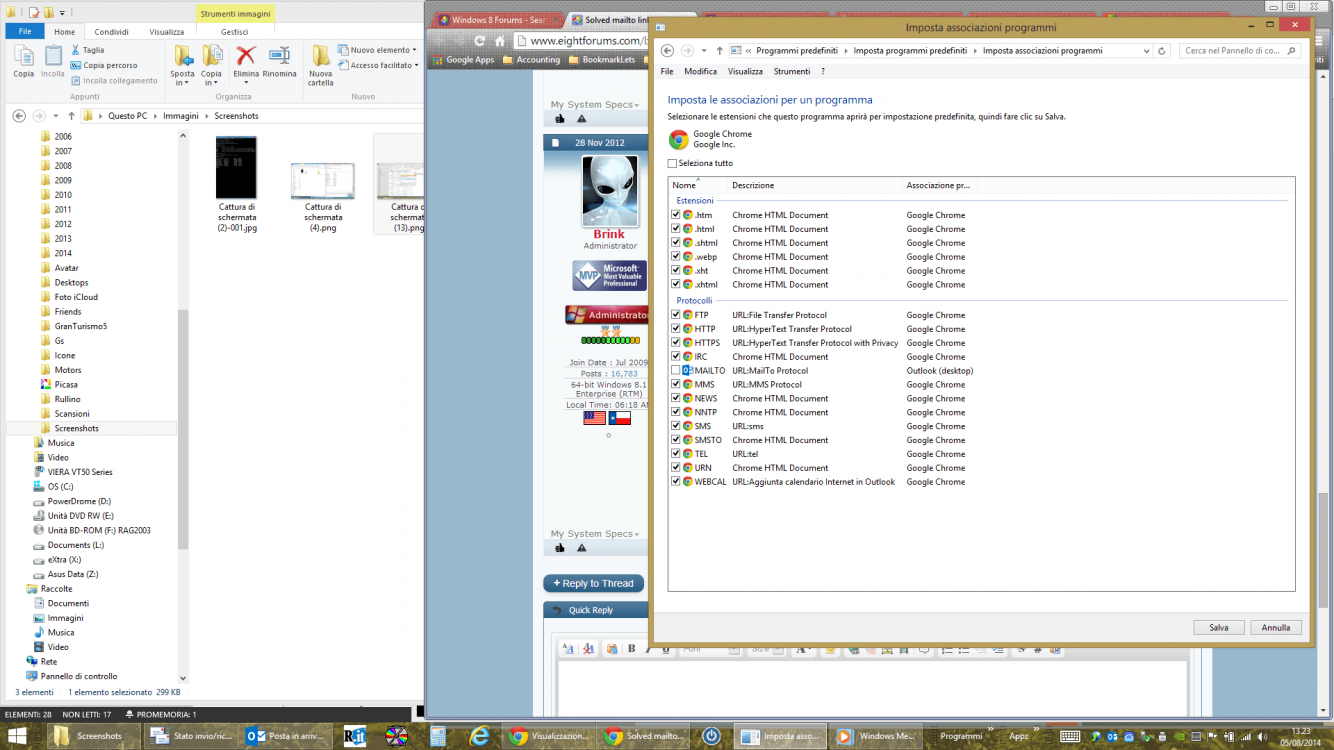
Task: Uncheck the .webp extension checkbox
Action: coord(676,257)
